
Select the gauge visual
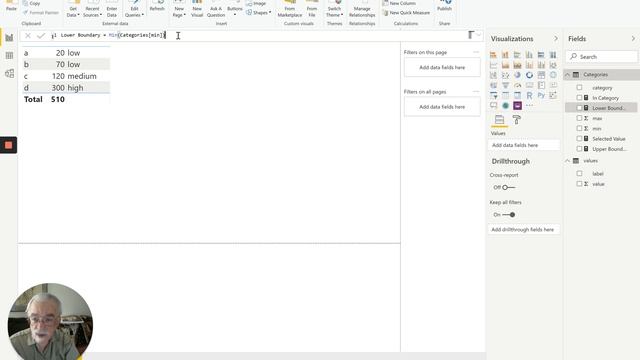pos(517,85)
